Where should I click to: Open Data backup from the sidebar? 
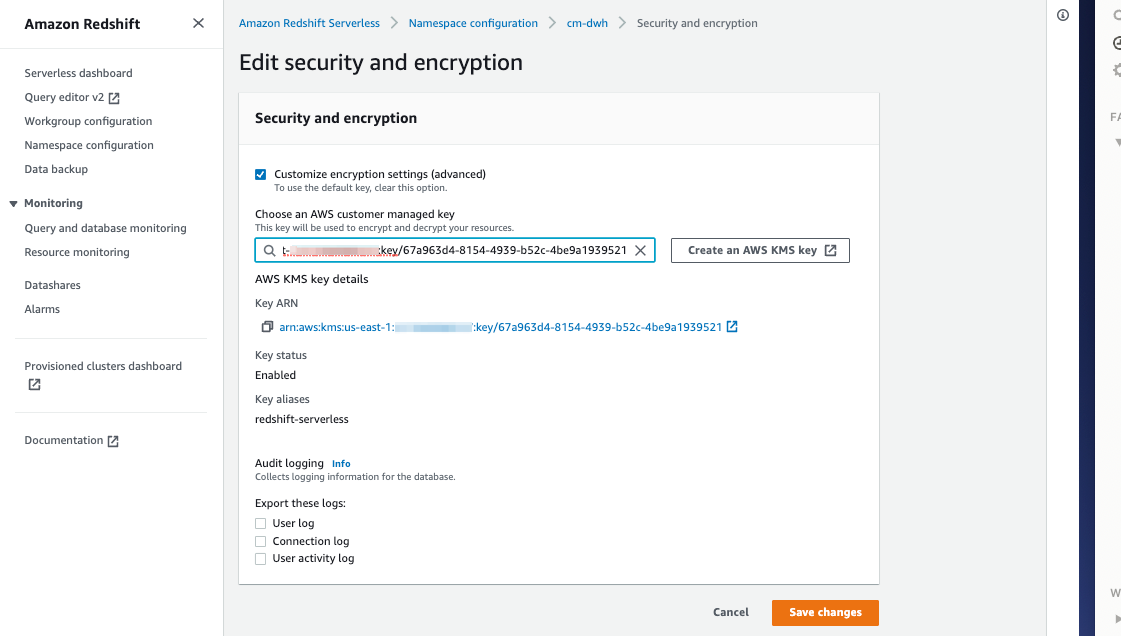tap(57, 168)
